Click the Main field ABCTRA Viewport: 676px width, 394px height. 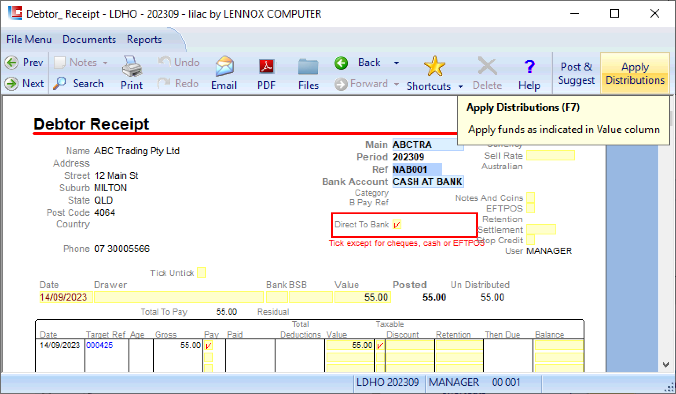click(x=427, y=144)
